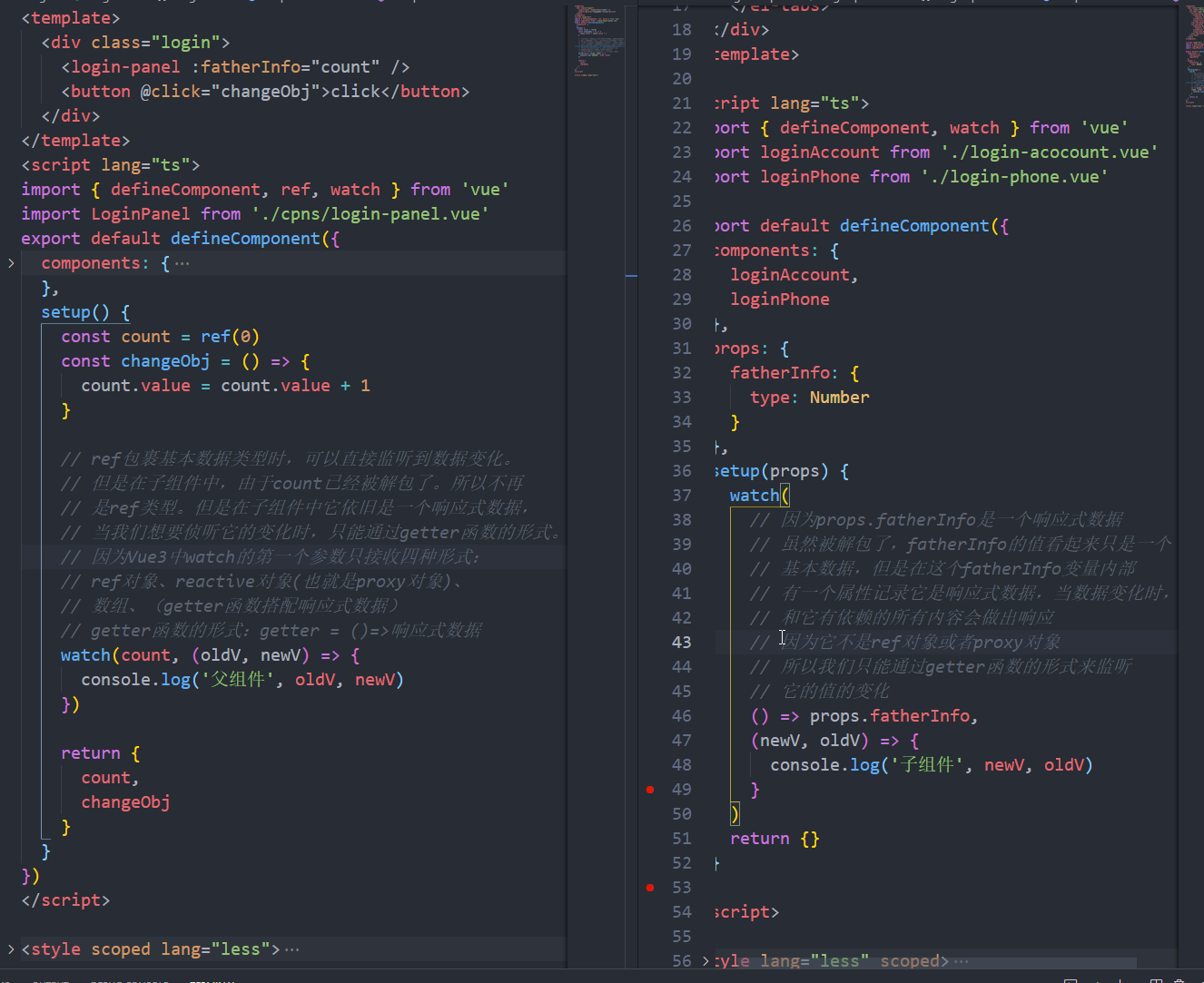The height and width of the screenshot is (983, 1204).
Task: Click the closing '</script>' tag in left editor
Action: pos(65,900)
